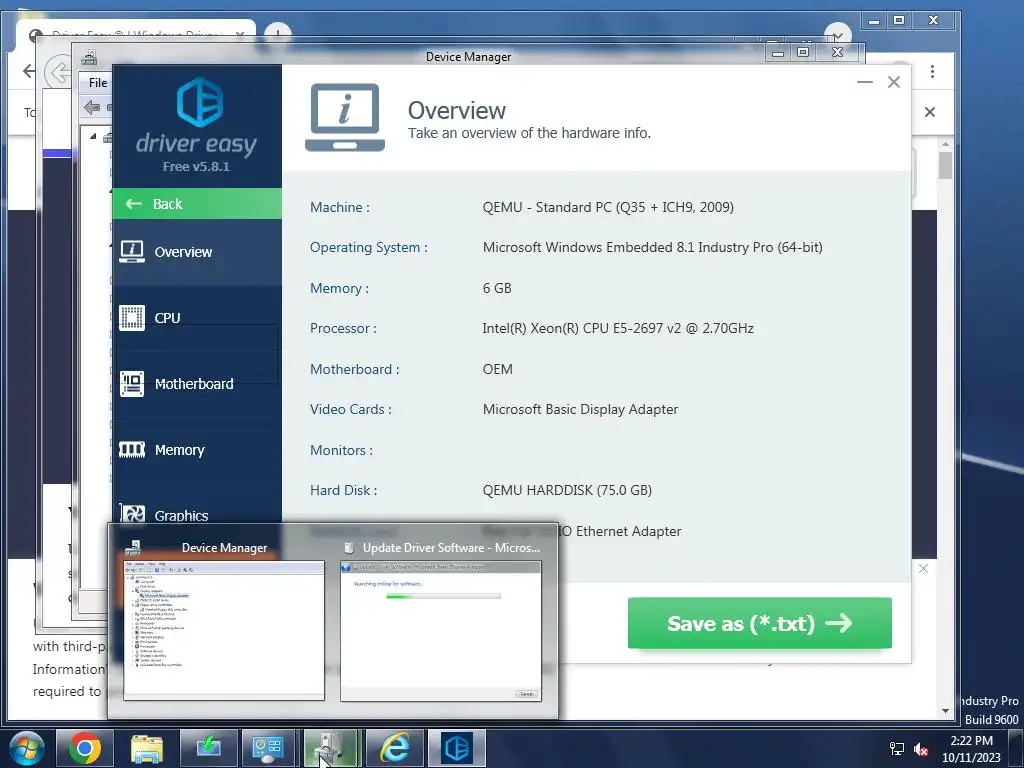Open the Graphics section in sidebar

(x=197, y=509)
